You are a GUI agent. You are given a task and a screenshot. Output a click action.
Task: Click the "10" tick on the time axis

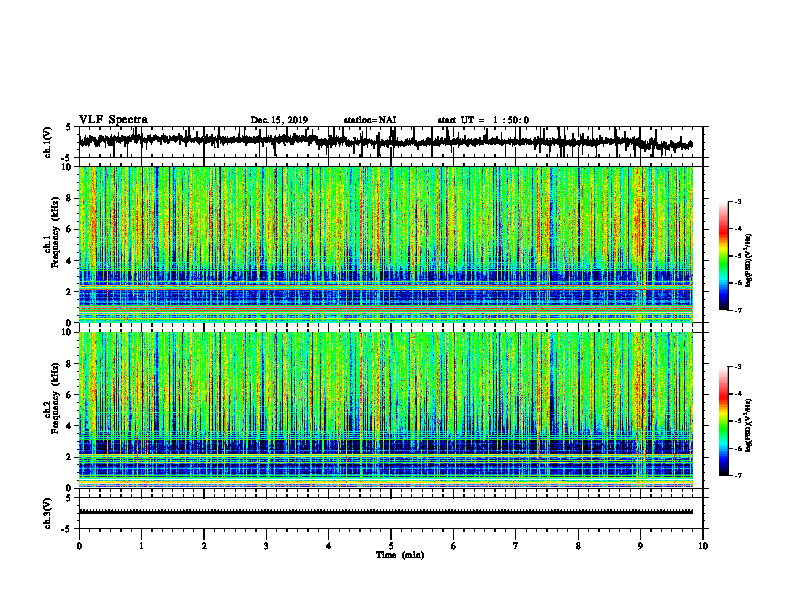pos(703,546)
